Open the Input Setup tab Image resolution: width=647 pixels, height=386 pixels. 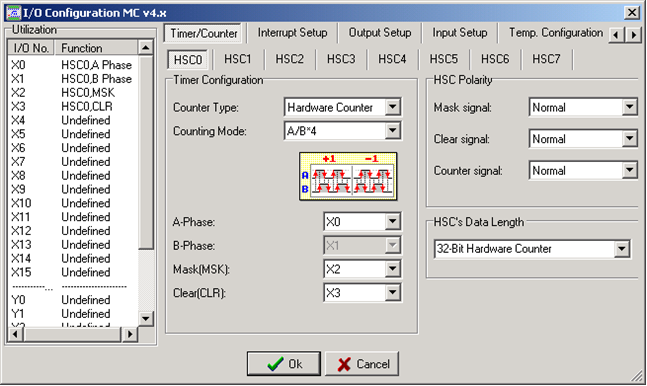pos(460,33)
